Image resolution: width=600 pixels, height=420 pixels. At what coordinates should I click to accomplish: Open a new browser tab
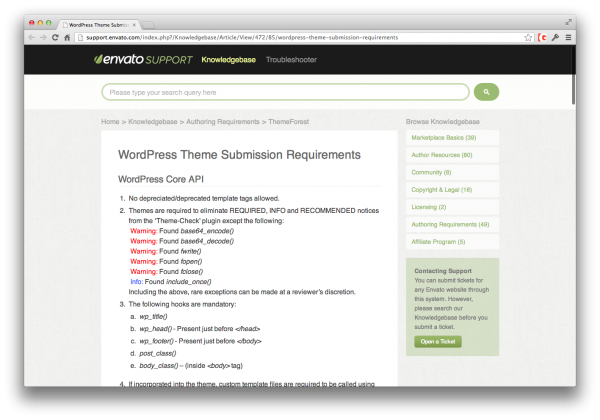[148, 25]
